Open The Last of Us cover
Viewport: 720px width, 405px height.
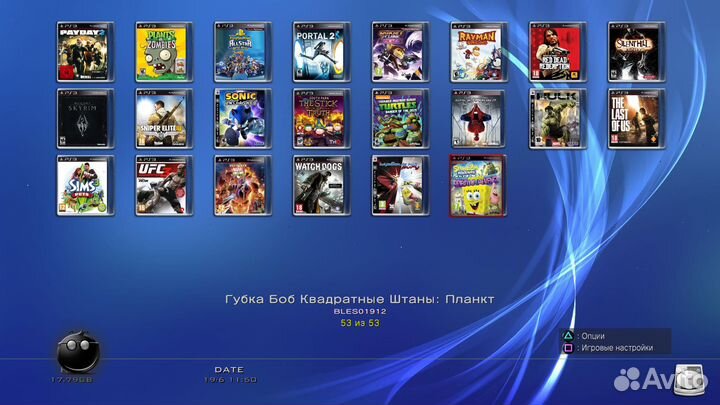(x=636, y=118)
